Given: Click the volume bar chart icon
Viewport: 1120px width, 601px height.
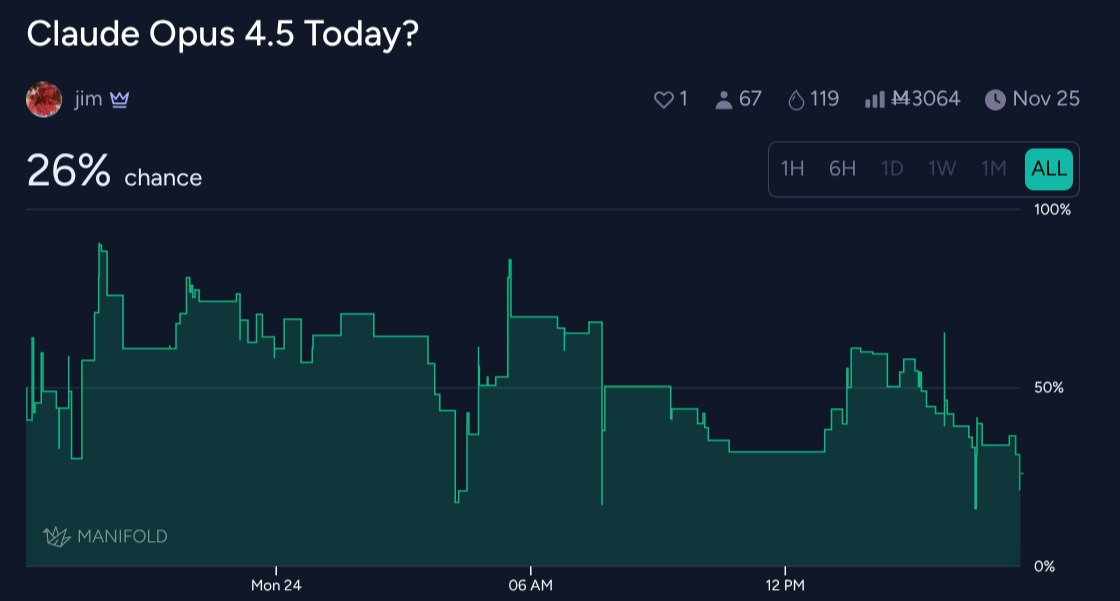Looking at the screenshot, I should [874, 100].
